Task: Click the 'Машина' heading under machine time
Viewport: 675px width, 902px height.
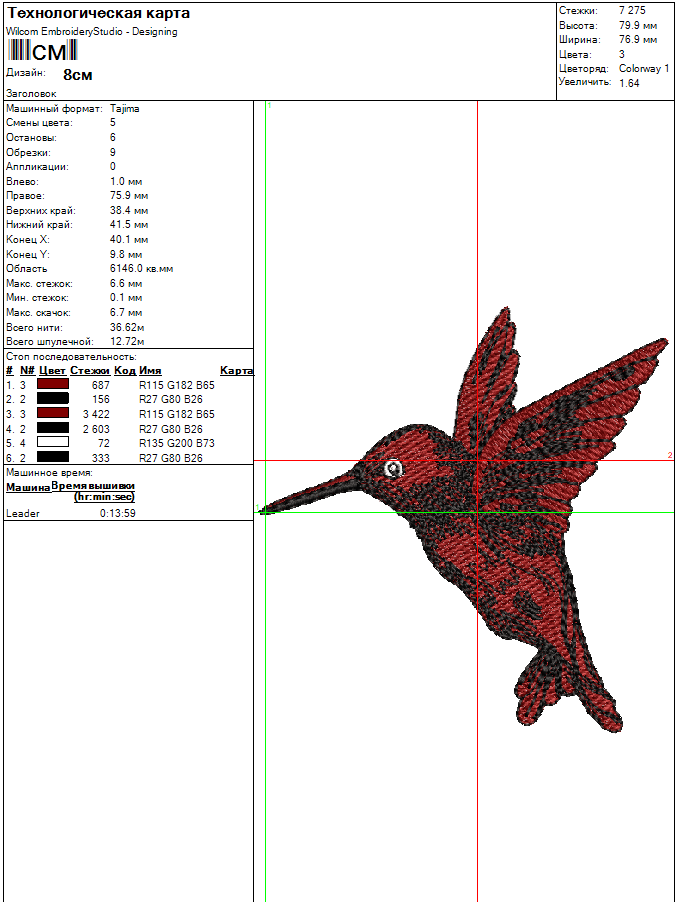Action: [28, 488]
